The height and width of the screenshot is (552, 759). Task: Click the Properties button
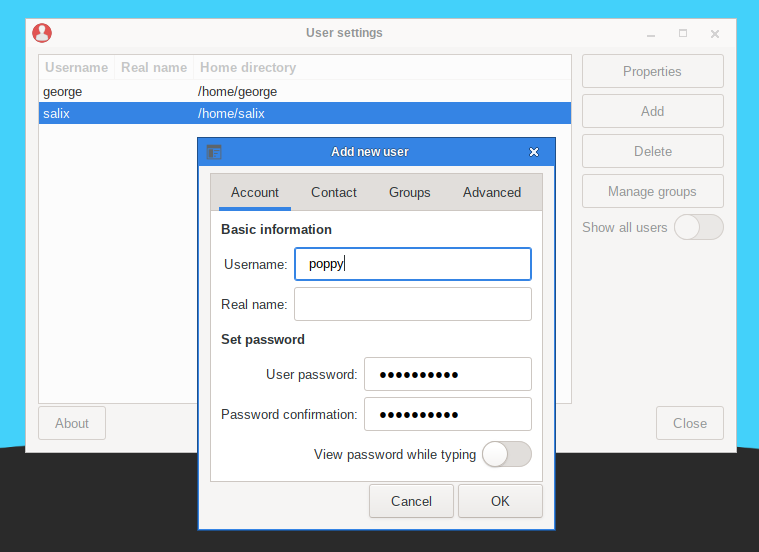pyautogui.click(x=653, y=71)
